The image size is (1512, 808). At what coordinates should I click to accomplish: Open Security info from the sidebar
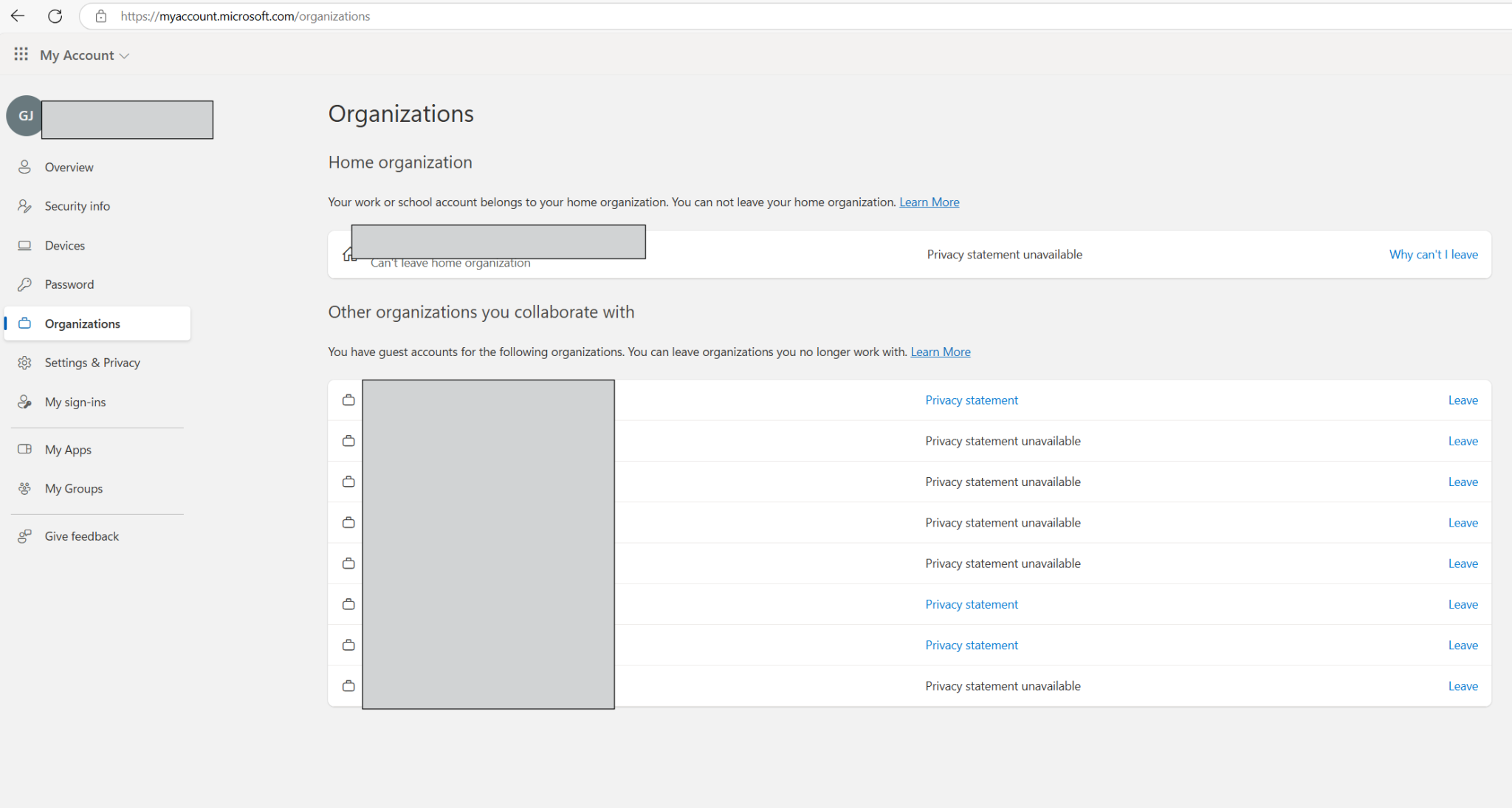pos(24,205)
